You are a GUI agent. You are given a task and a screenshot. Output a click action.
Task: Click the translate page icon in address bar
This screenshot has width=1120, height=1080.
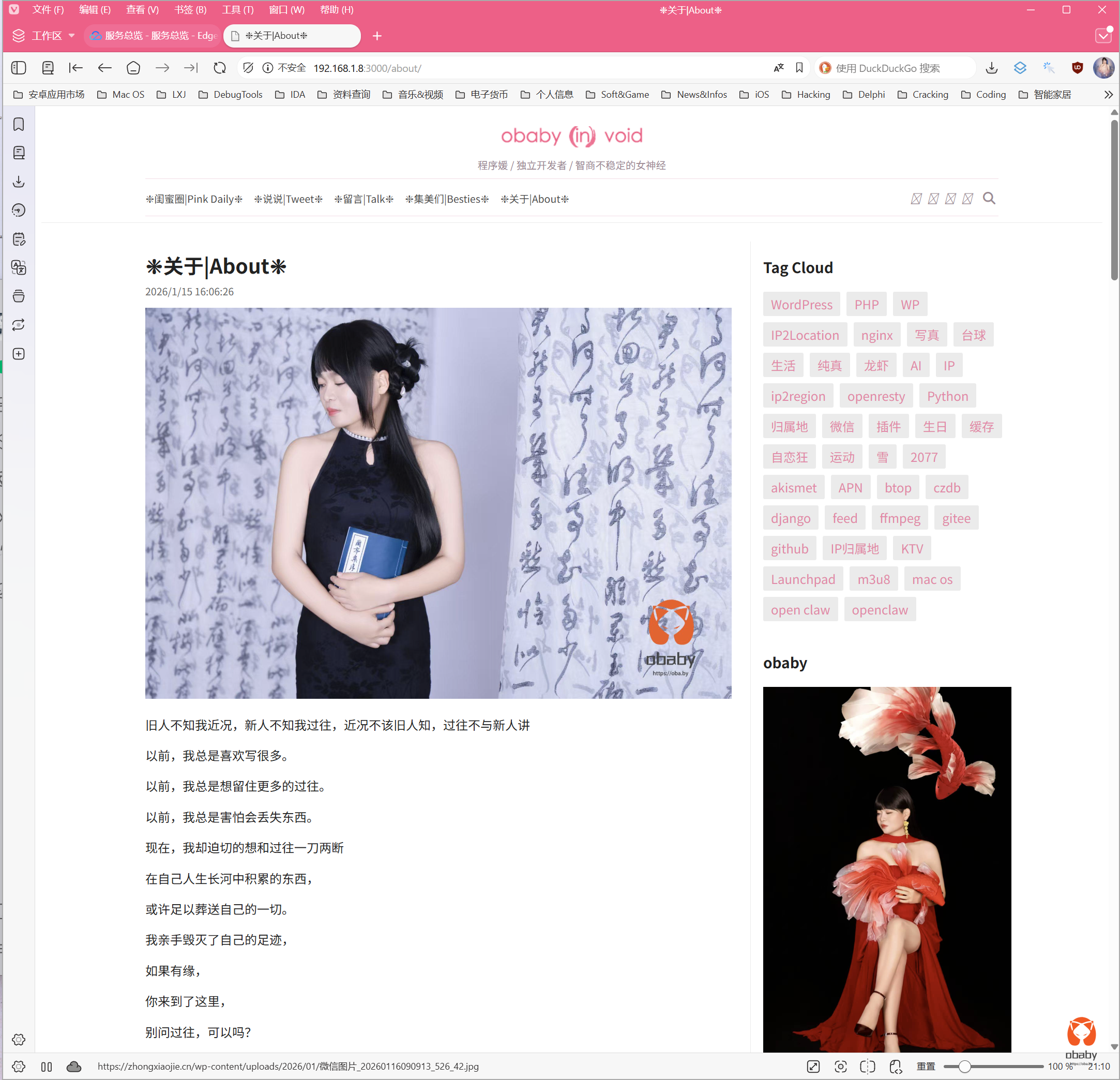tap(778, 68)
